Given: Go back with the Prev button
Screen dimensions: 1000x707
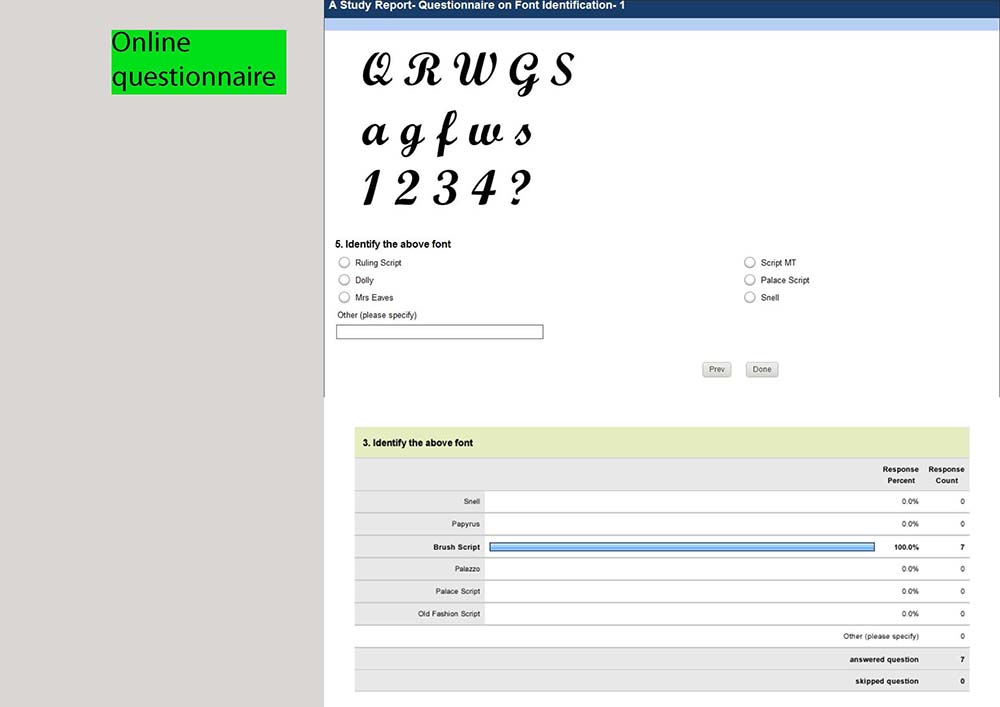Looking at the screenshot, I should click(x=717, y=370).
